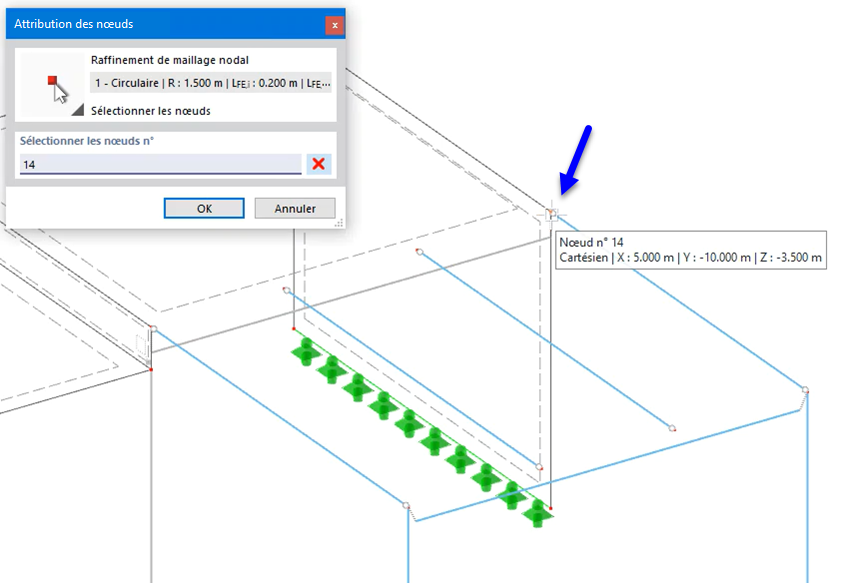
Task: Click the OK button
Action: click(x=204, y=208)
